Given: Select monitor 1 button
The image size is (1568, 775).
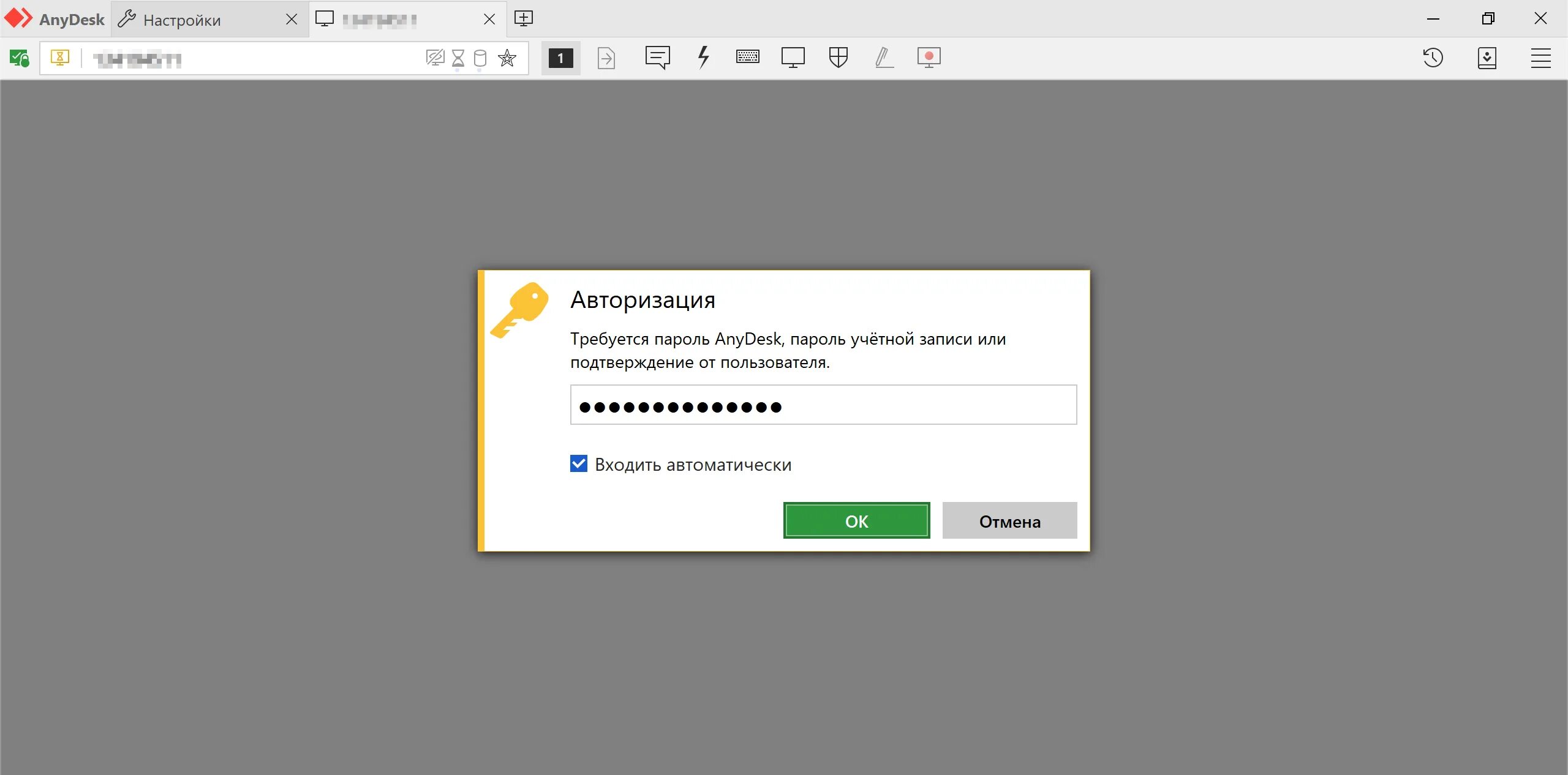Looking at the screenshot, I should click(560, 58).
